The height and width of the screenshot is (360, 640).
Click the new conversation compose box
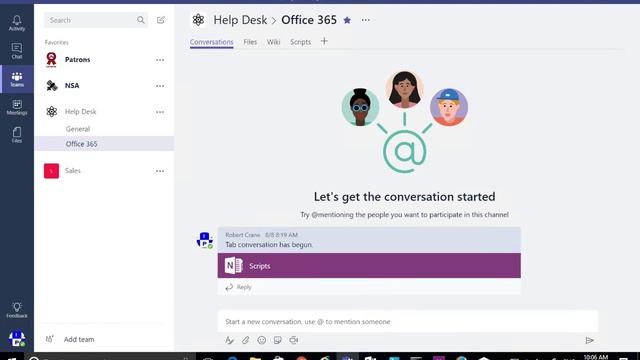coord(408,322)
